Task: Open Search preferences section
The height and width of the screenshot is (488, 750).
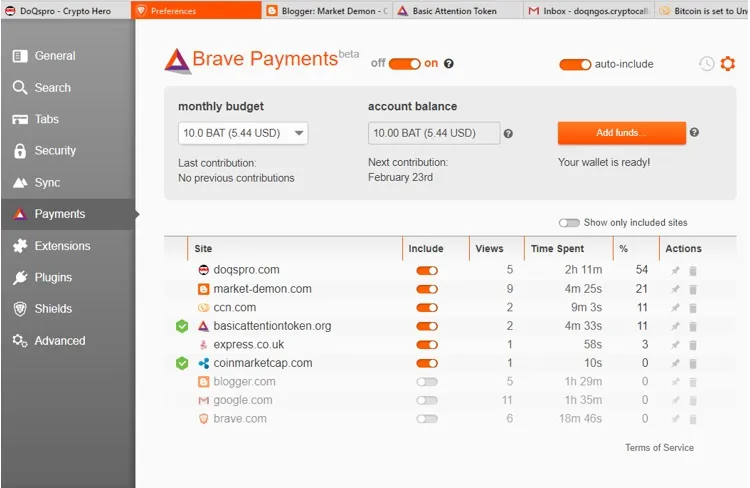Action: pyautogui.click(x=68, y=88)
